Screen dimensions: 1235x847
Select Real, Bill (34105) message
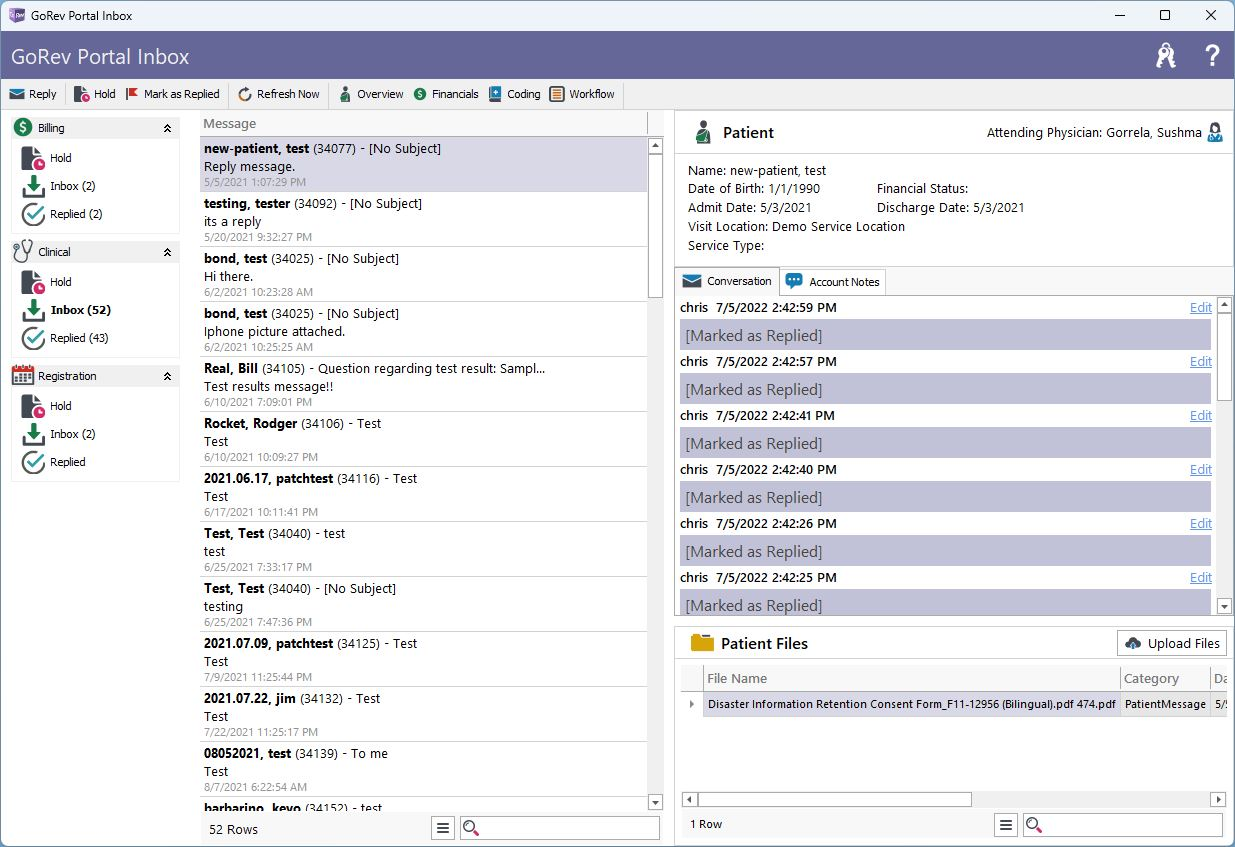(x=424, y=385)
